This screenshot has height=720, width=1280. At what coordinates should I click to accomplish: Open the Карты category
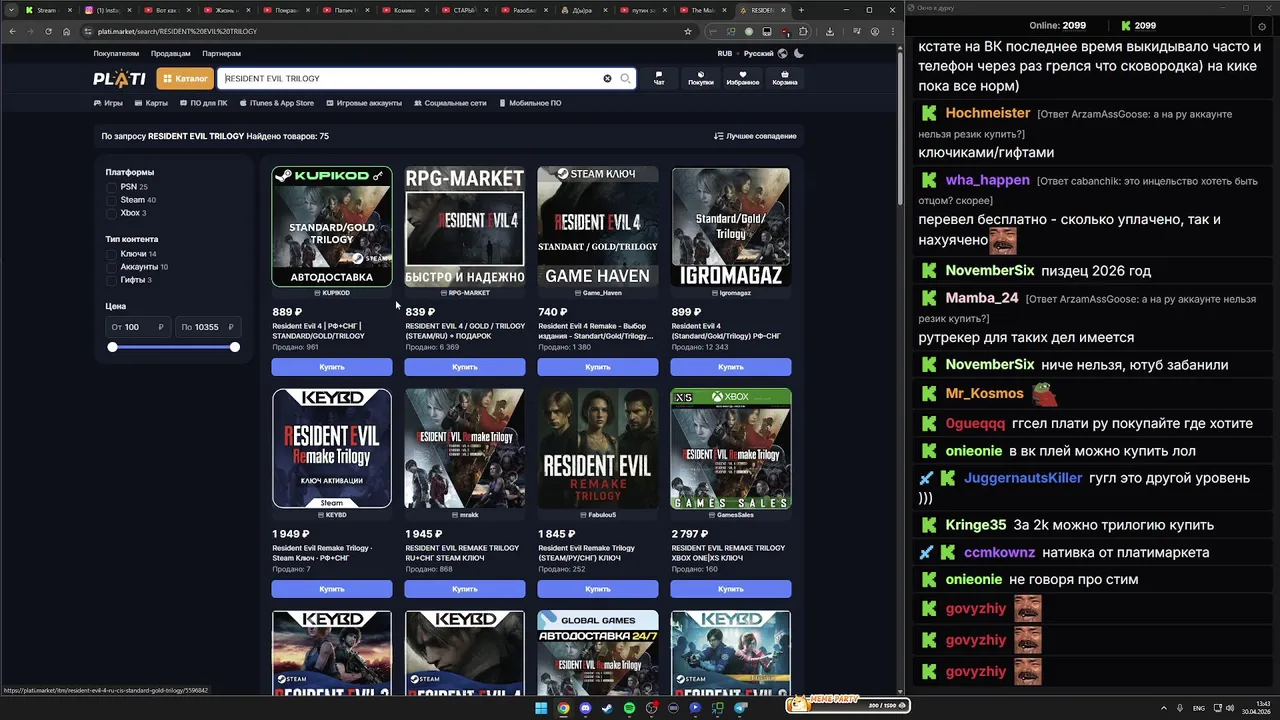[151, 103]
